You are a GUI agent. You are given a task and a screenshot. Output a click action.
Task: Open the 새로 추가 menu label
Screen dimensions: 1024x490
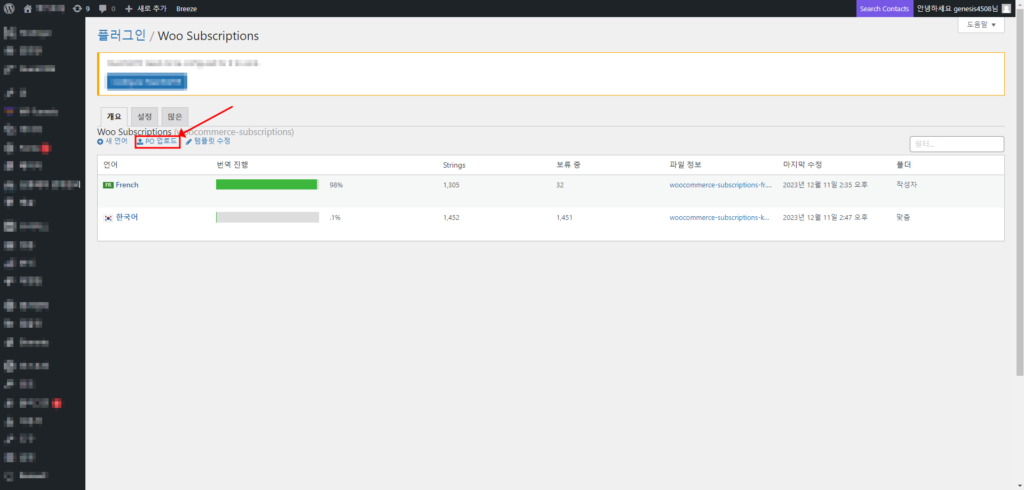point(152,8)
